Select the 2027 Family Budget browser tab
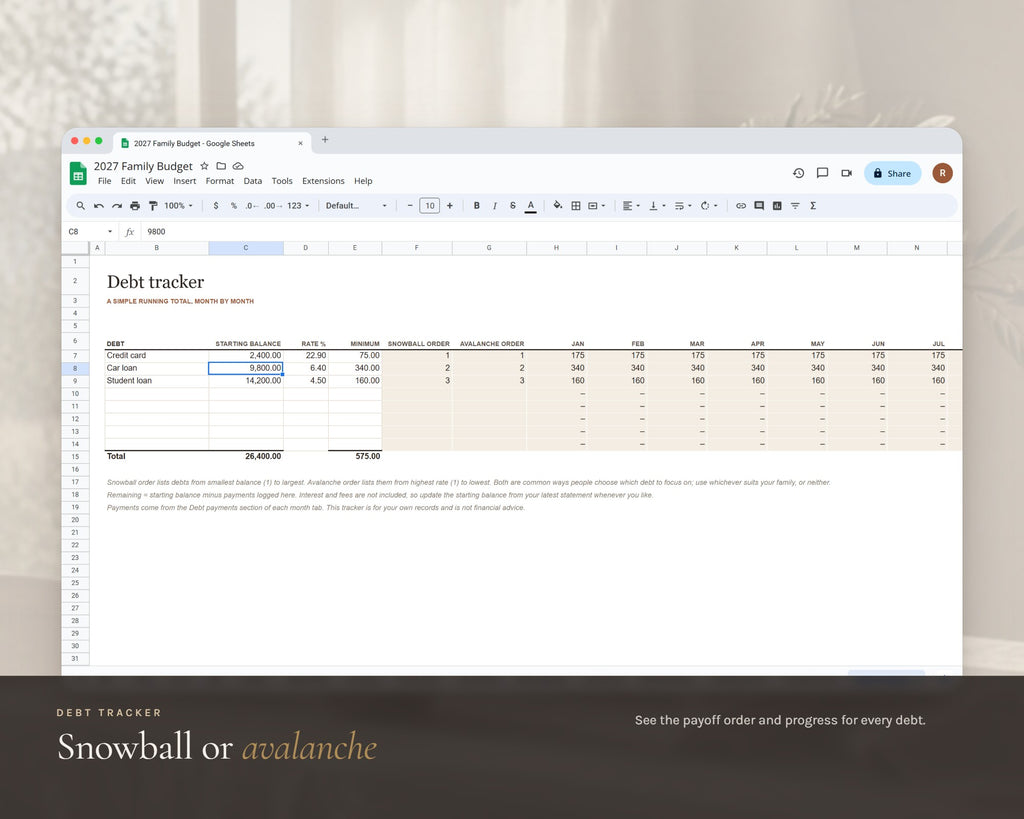This screenshot has width=1024, height=819. [x=212, y=143]
